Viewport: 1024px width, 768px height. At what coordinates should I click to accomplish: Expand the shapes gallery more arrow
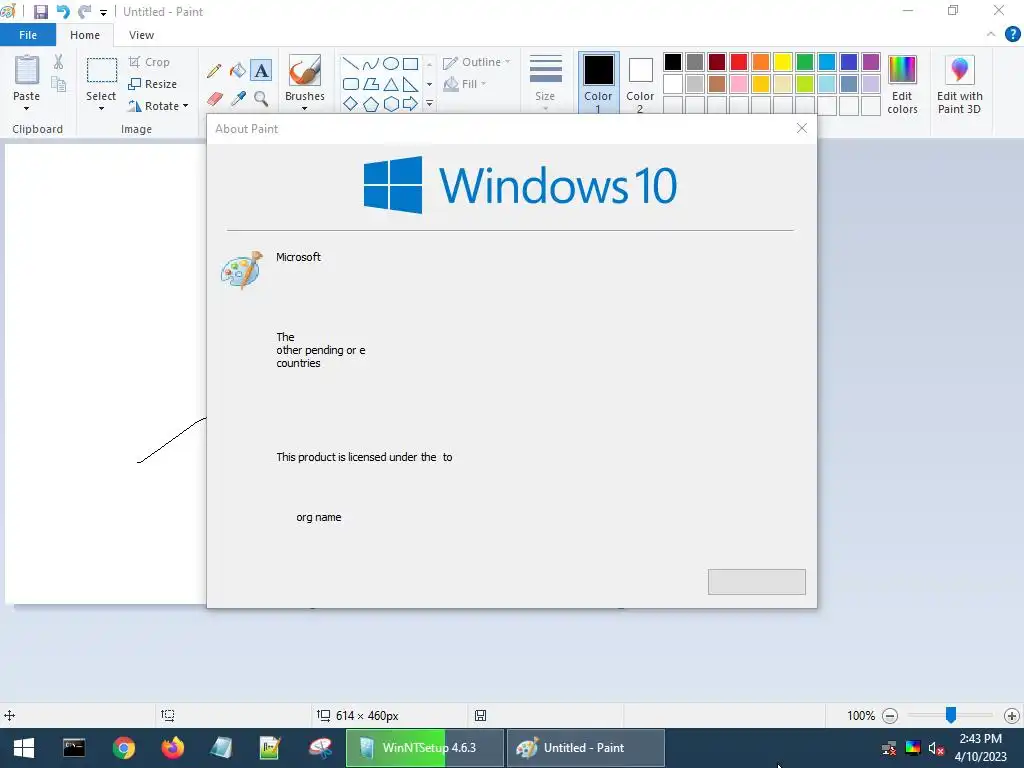tap(429, 104)
